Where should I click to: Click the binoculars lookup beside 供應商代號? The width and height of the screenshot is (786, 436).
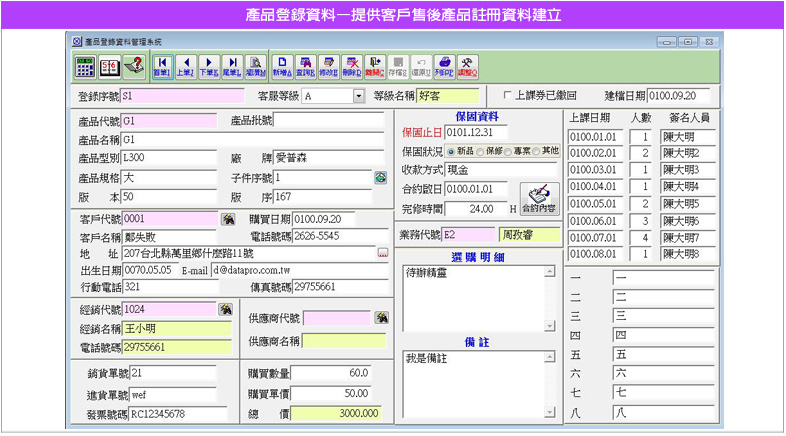pyautogui.click(x=381, y=318)
